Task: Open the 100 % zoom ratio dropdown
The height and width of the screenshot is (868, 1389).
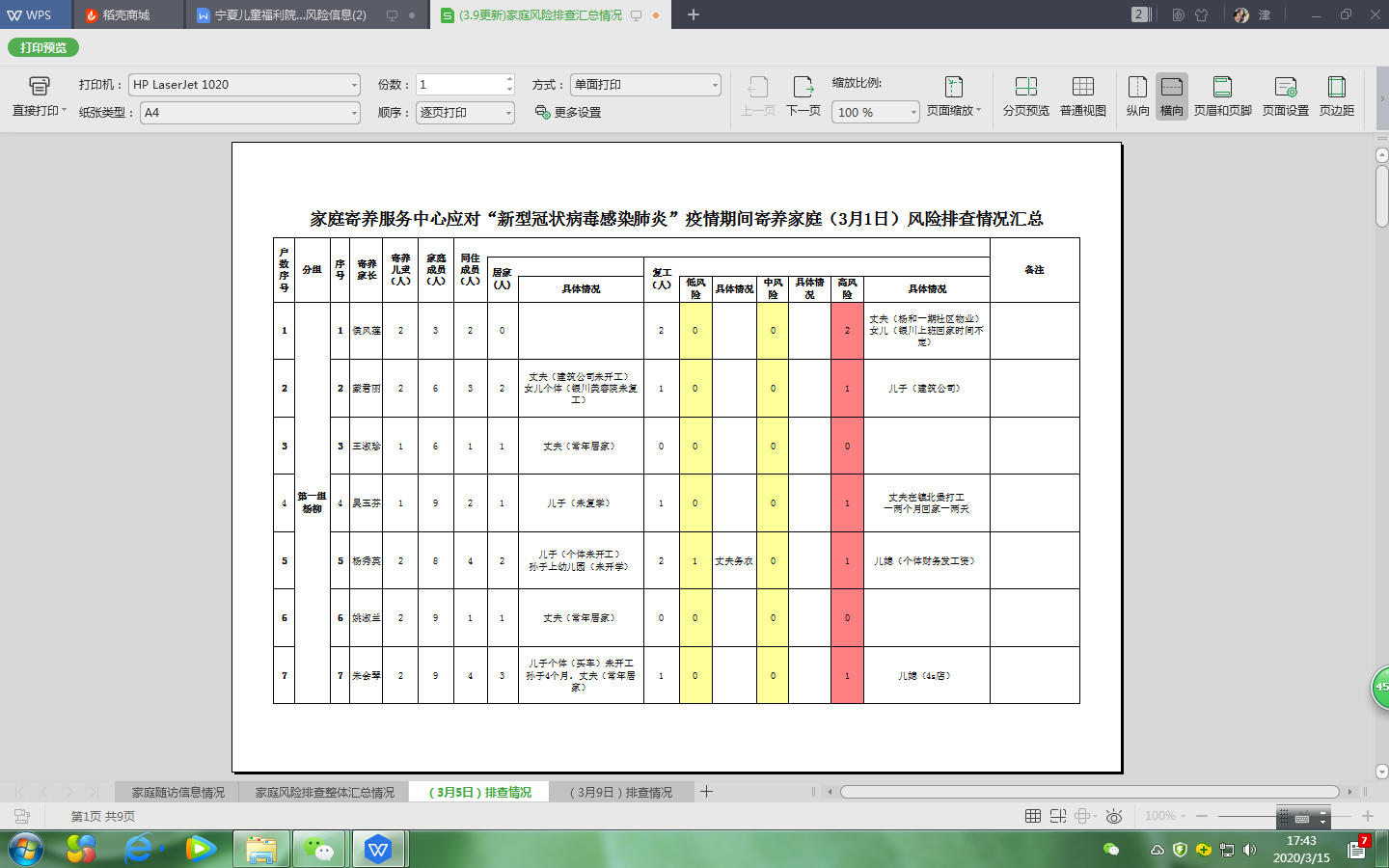Action: click(912, 113)
